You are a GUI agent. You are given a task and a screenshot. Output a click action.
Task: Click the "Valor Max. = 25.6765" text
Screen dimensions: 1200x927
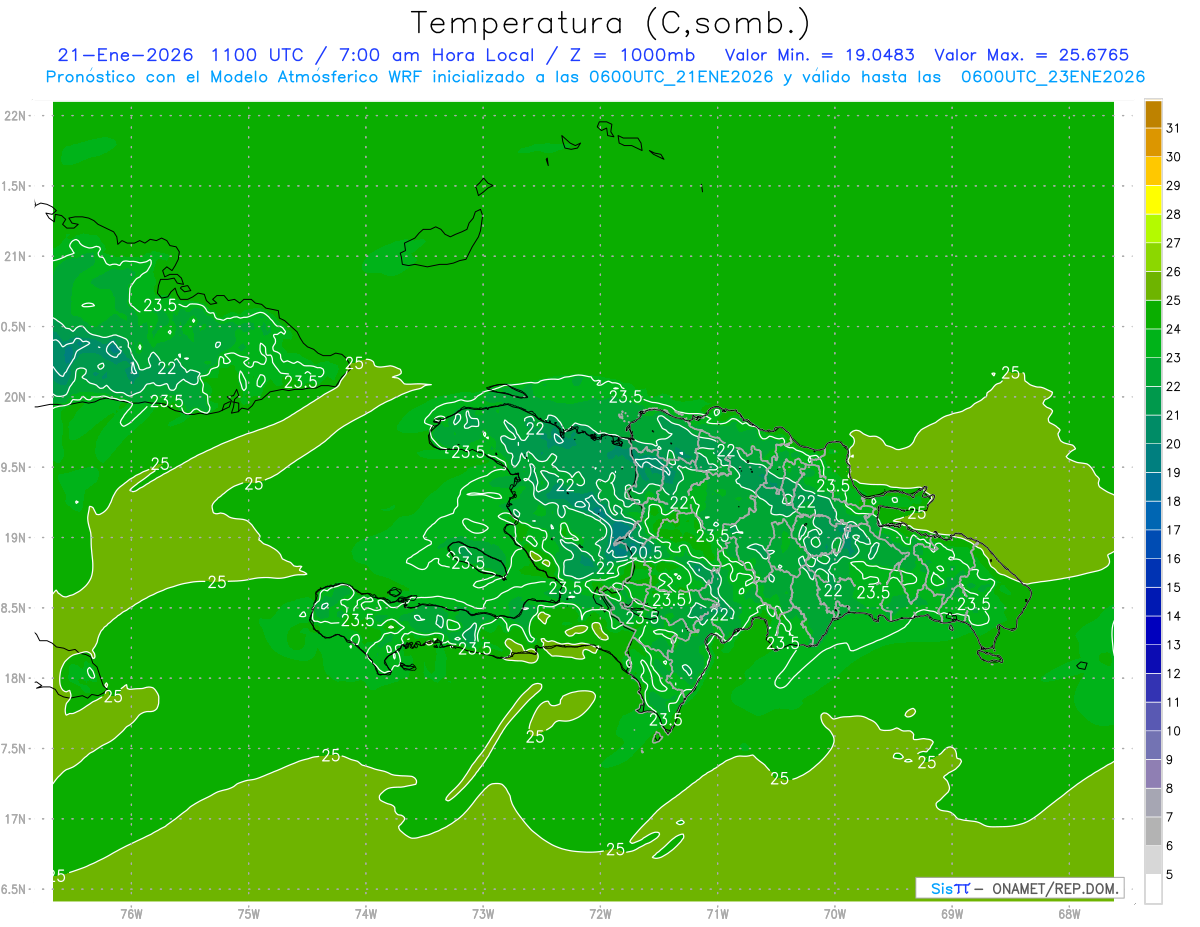1032,55
